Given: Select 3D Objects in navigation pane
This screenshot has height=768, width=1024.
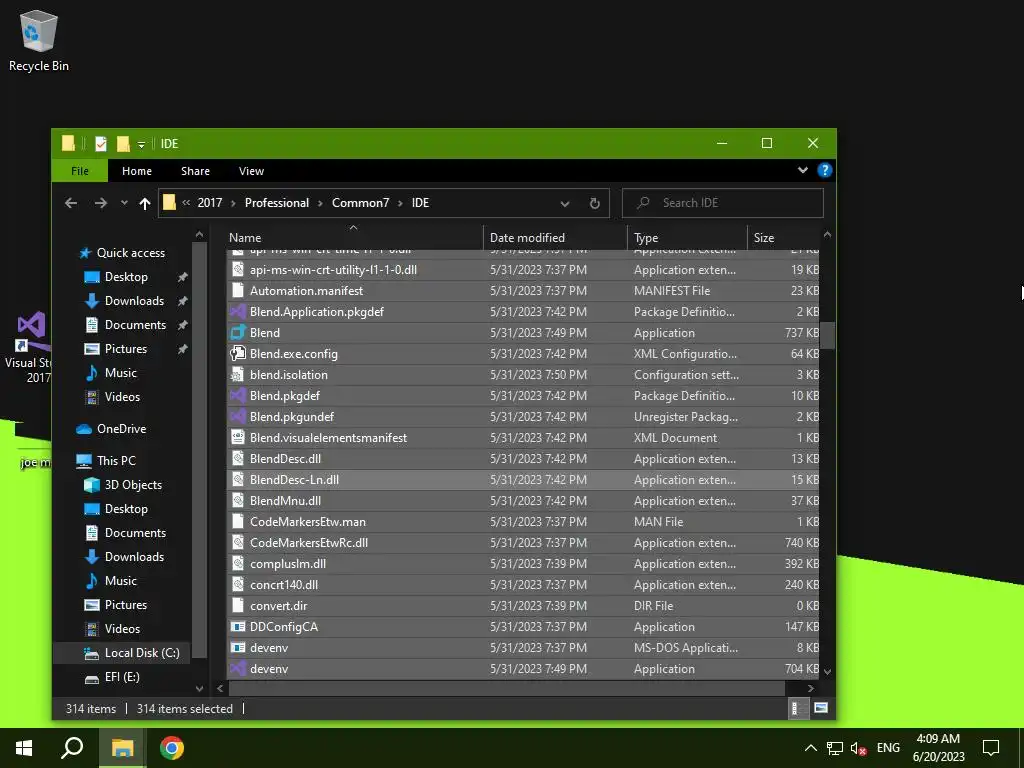Looking at the screenshot, I should click(133, 485).
